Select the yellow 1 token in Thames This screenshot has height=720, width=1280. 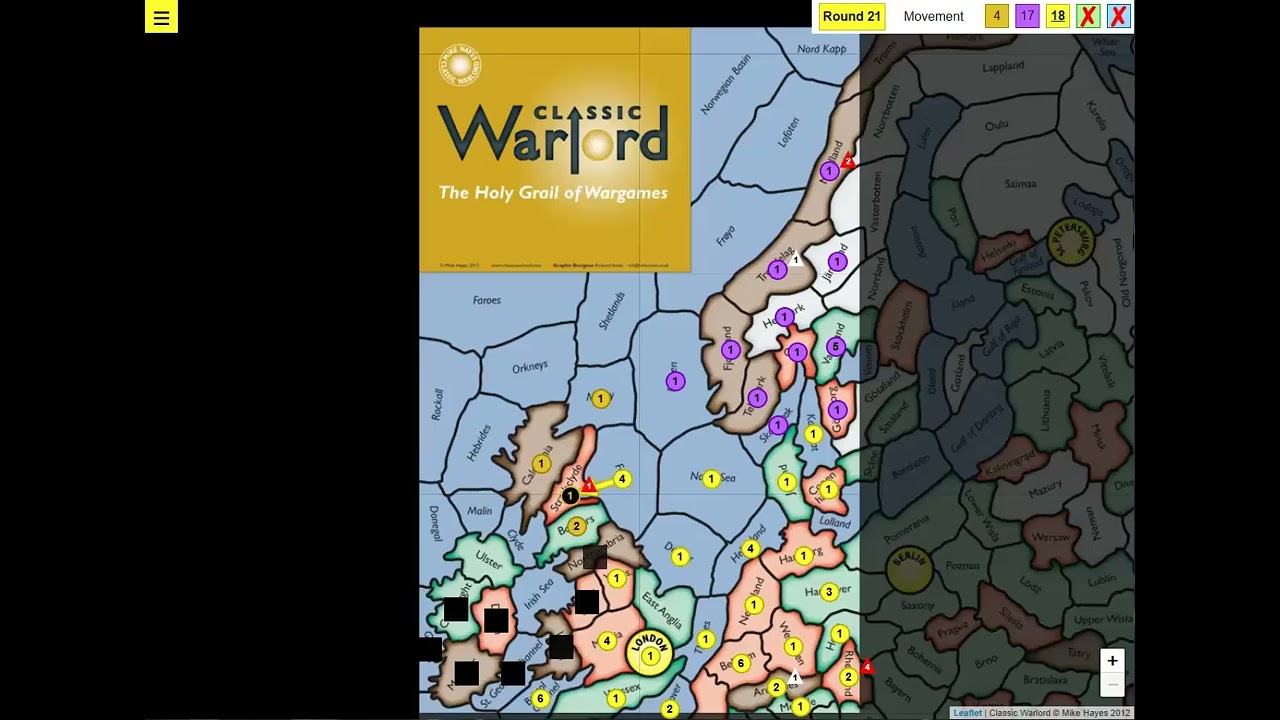[705, 639]
